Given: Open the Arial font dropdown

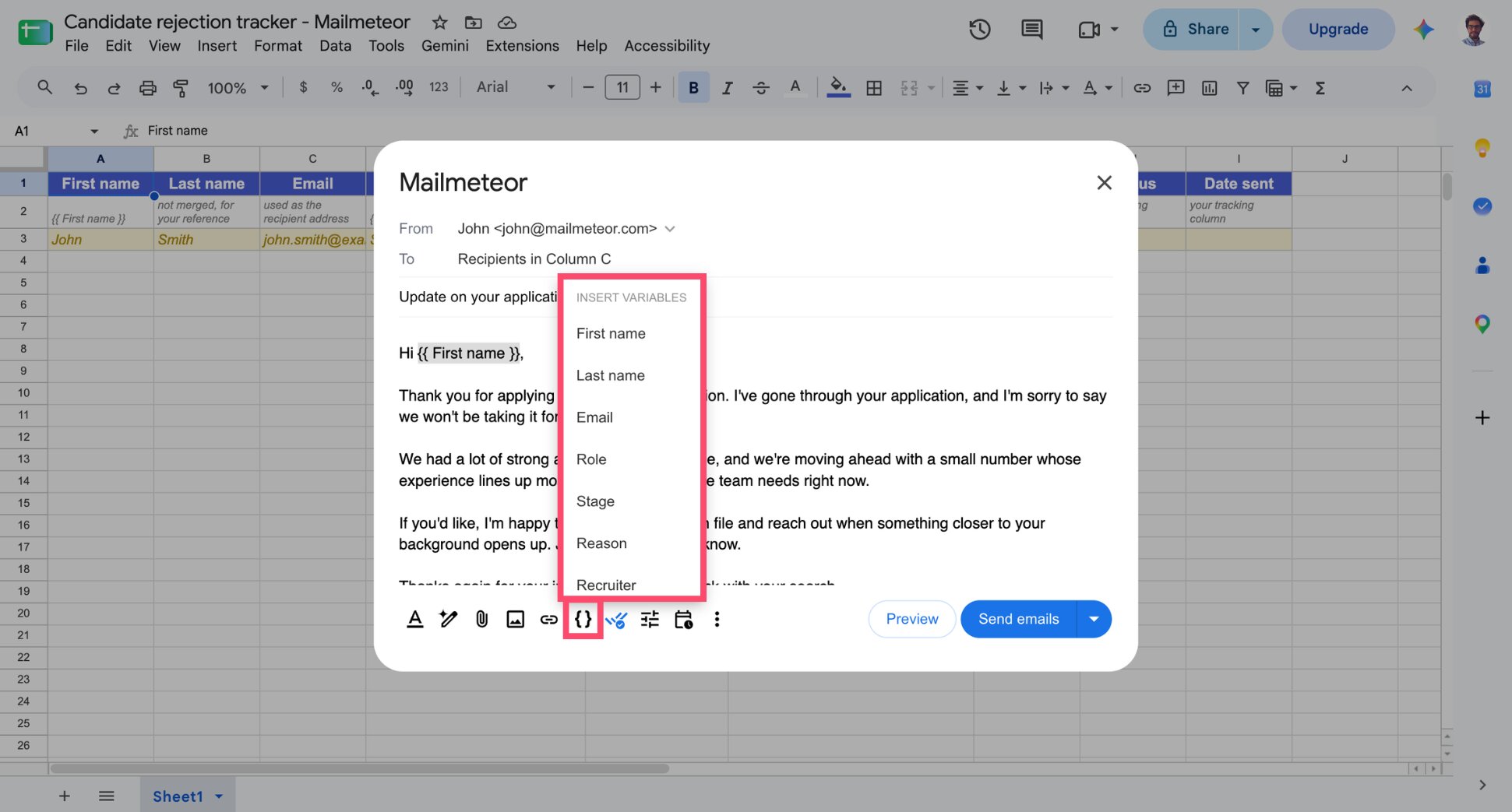Looking at the screenshot, I should click(516, 87).
